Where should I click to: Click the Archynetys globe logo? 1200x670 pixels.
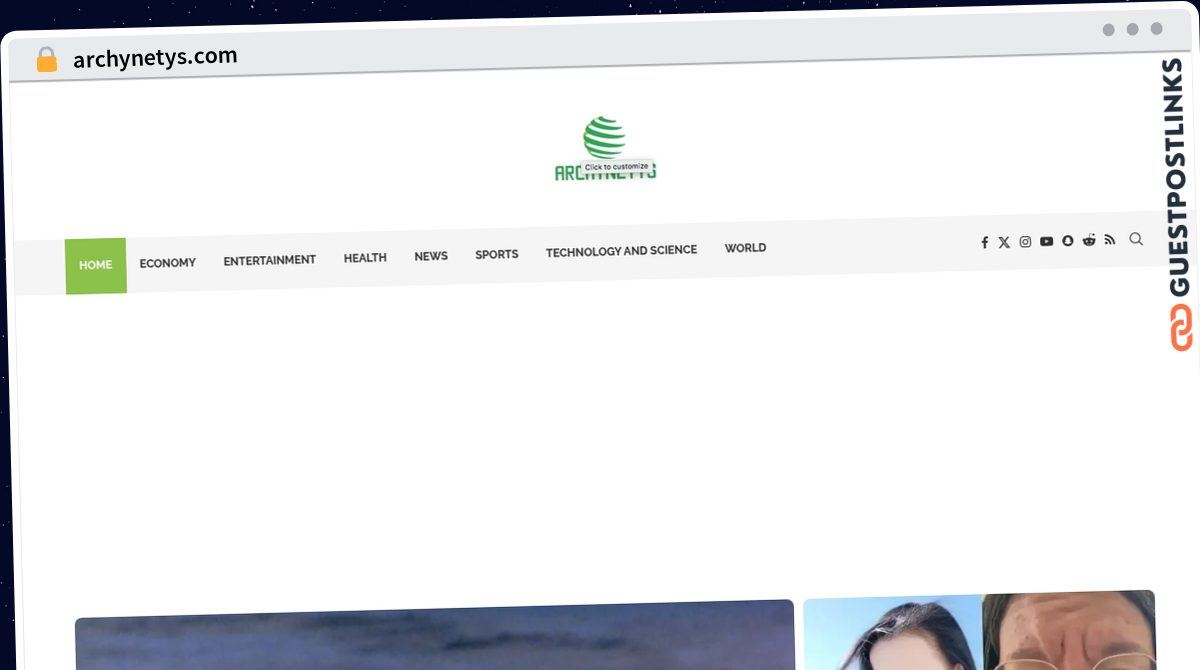click(x=605, y=149)
